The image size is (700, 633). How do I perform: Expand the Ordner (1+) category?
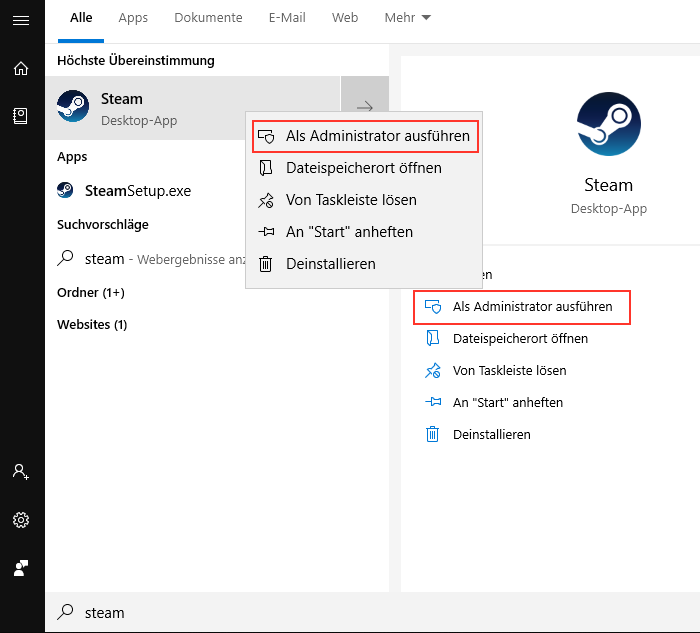click(x=91, y=292)
